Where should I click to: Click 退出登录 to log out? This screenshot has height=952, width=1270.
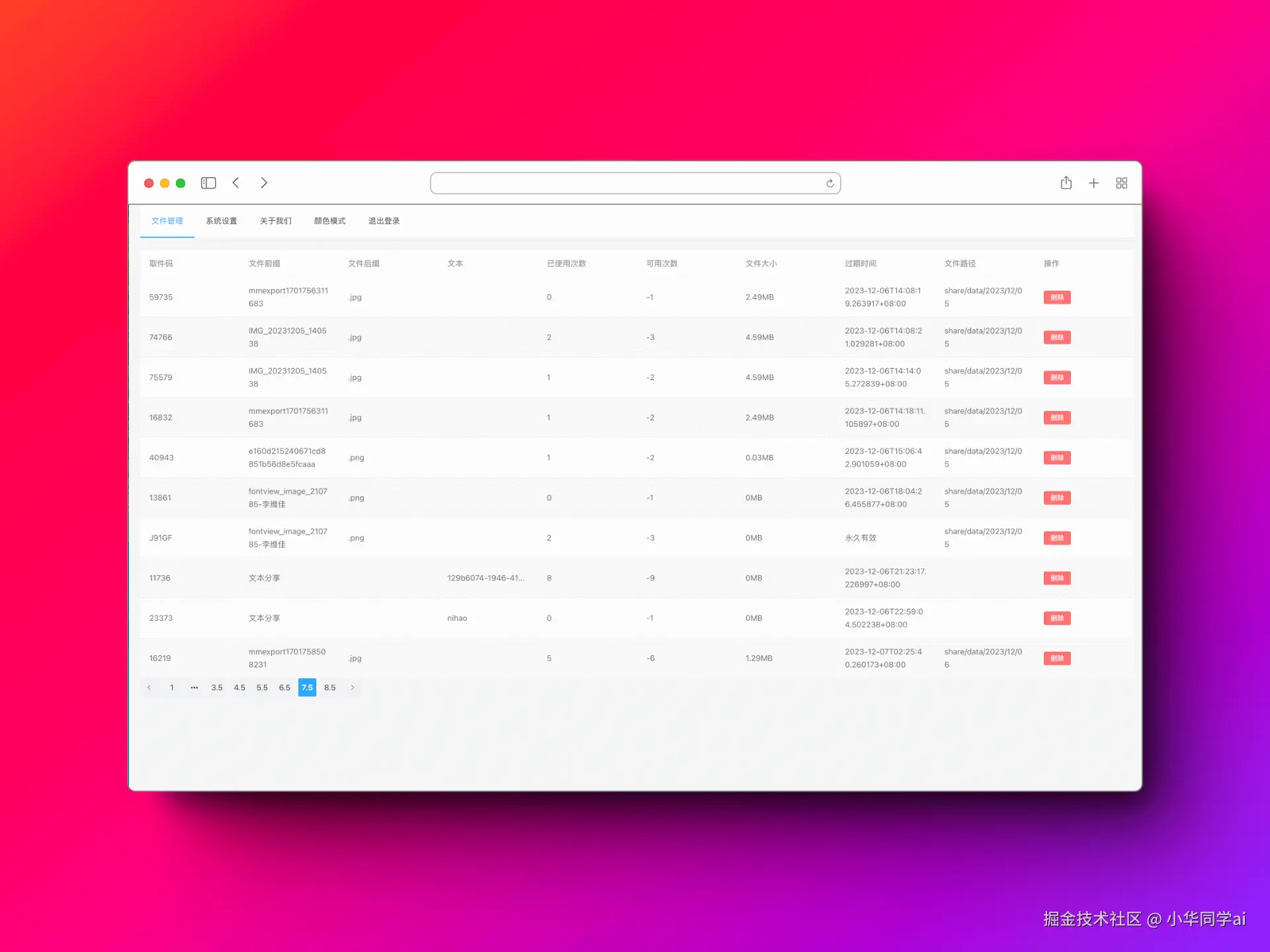(x=384, y=221)
